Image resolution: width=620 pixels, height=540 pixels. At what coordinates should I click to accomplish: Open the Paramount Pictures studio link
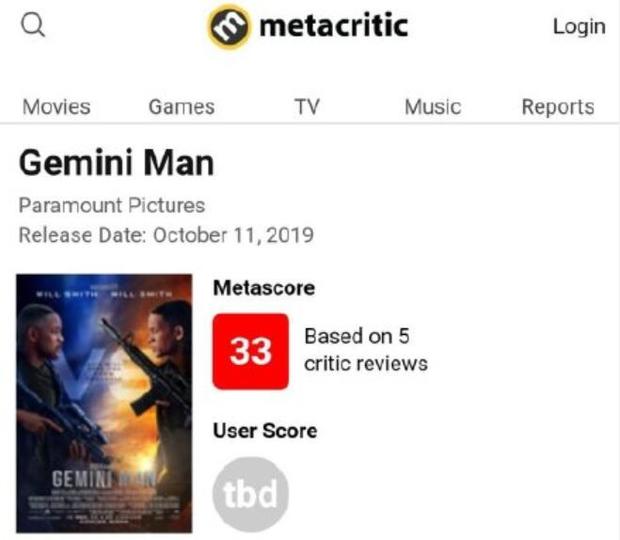[x=112, y=206]
